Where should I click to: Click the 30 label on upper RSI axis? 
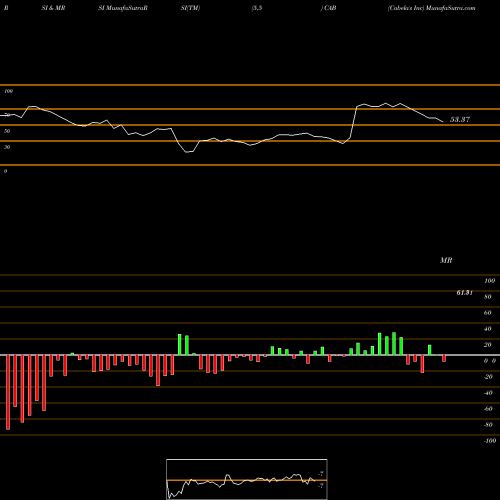click(7, 147)
